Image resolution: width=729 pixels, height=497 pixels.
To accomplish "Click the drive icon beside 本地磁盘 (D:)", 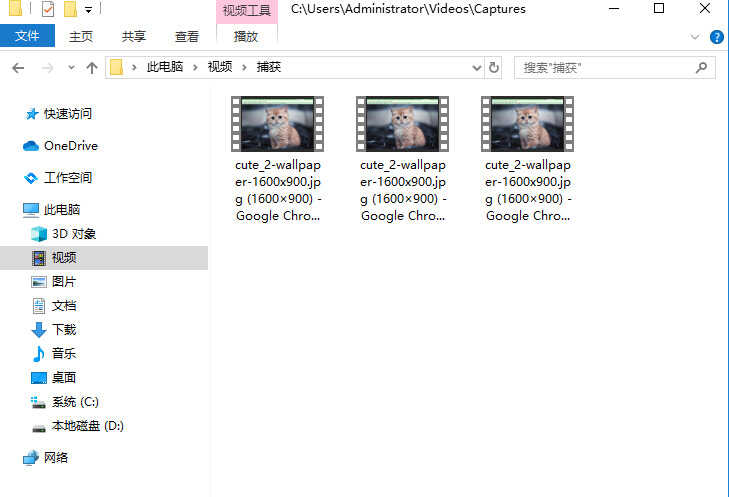I will click(x=39, y=428).
